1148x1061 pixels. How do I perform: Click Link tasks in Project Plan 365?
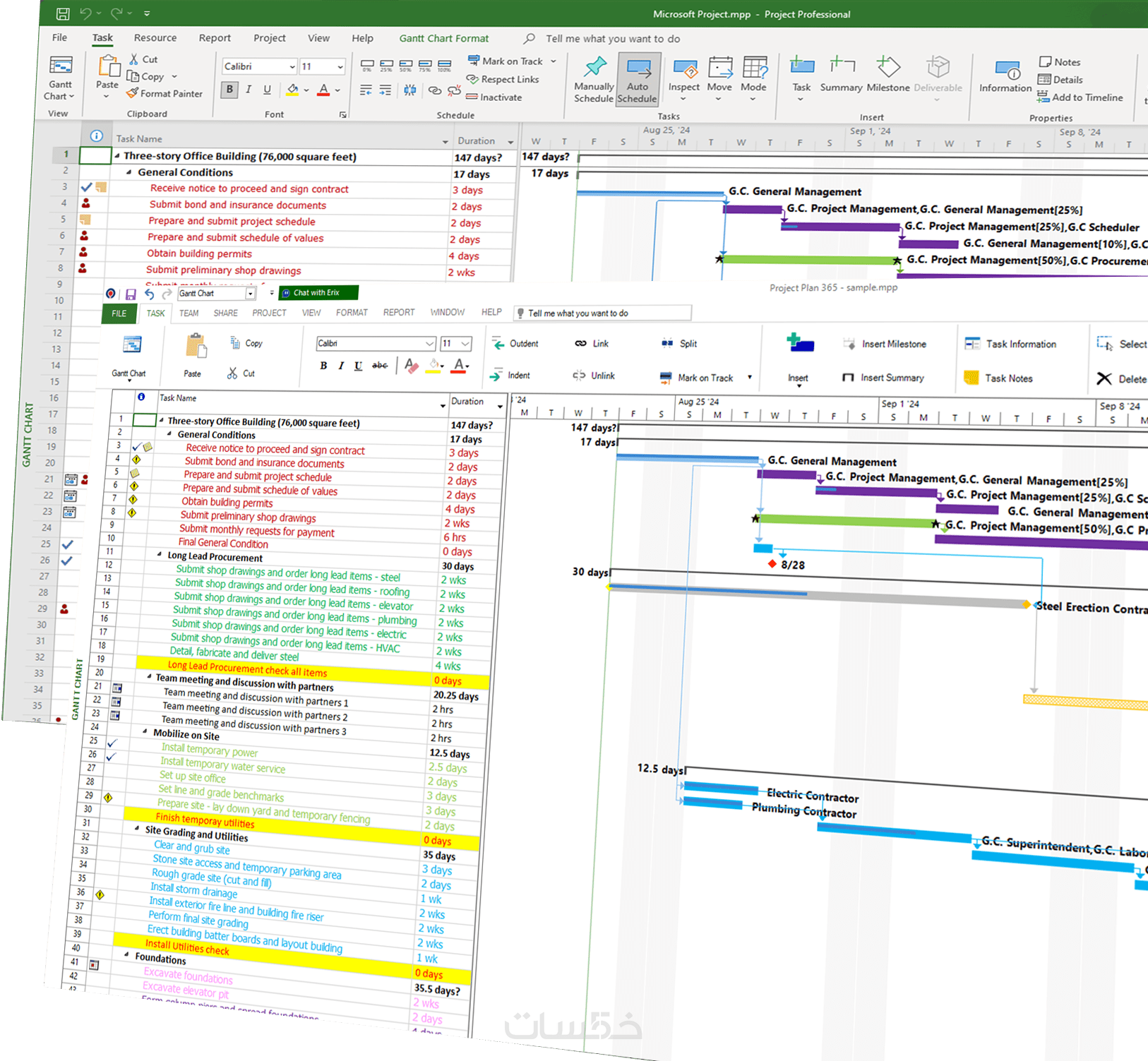point(592,344)
